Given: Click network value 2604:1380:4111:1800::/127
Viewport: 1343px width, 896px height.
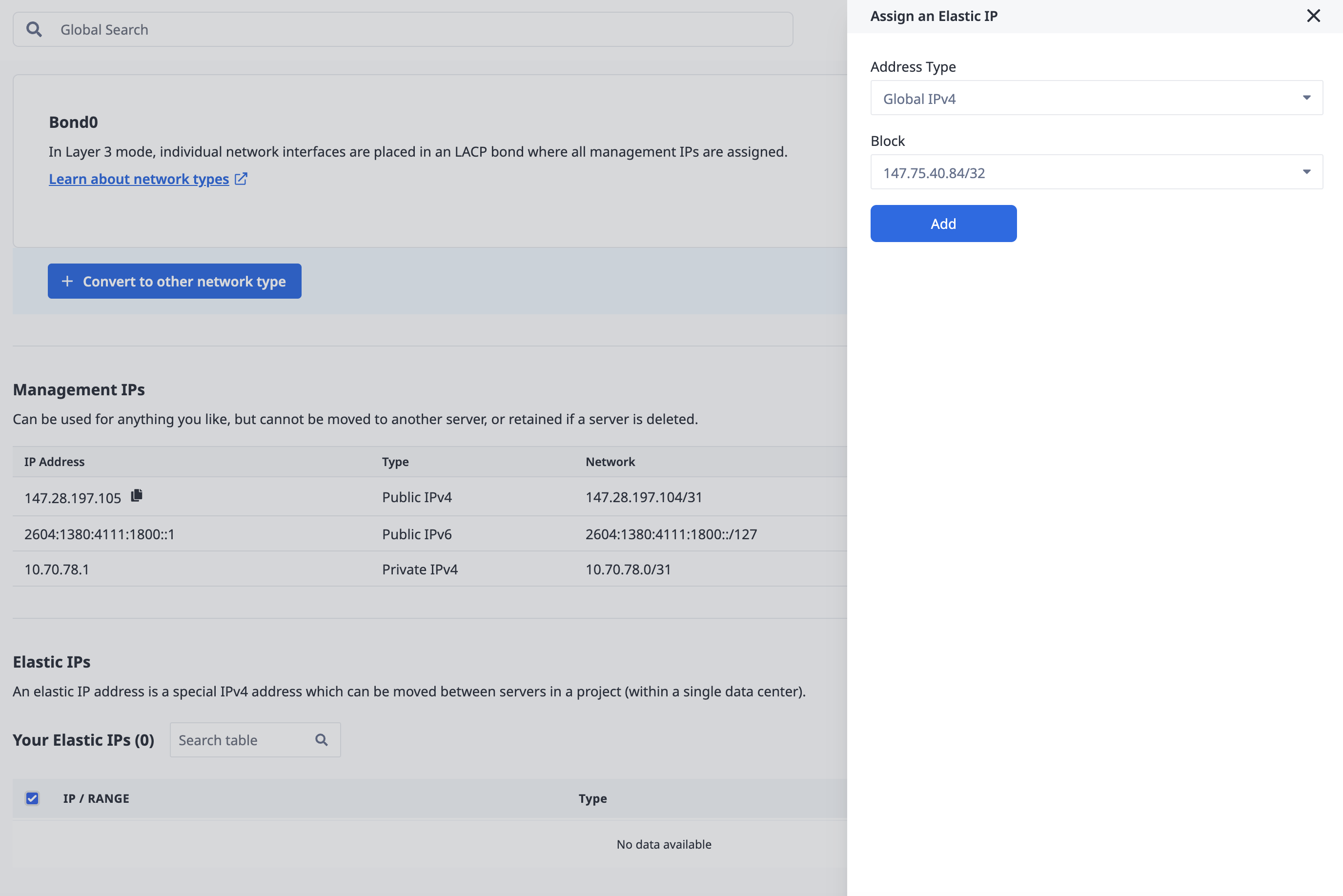Looking at the screenshot, I should (671, 534).
